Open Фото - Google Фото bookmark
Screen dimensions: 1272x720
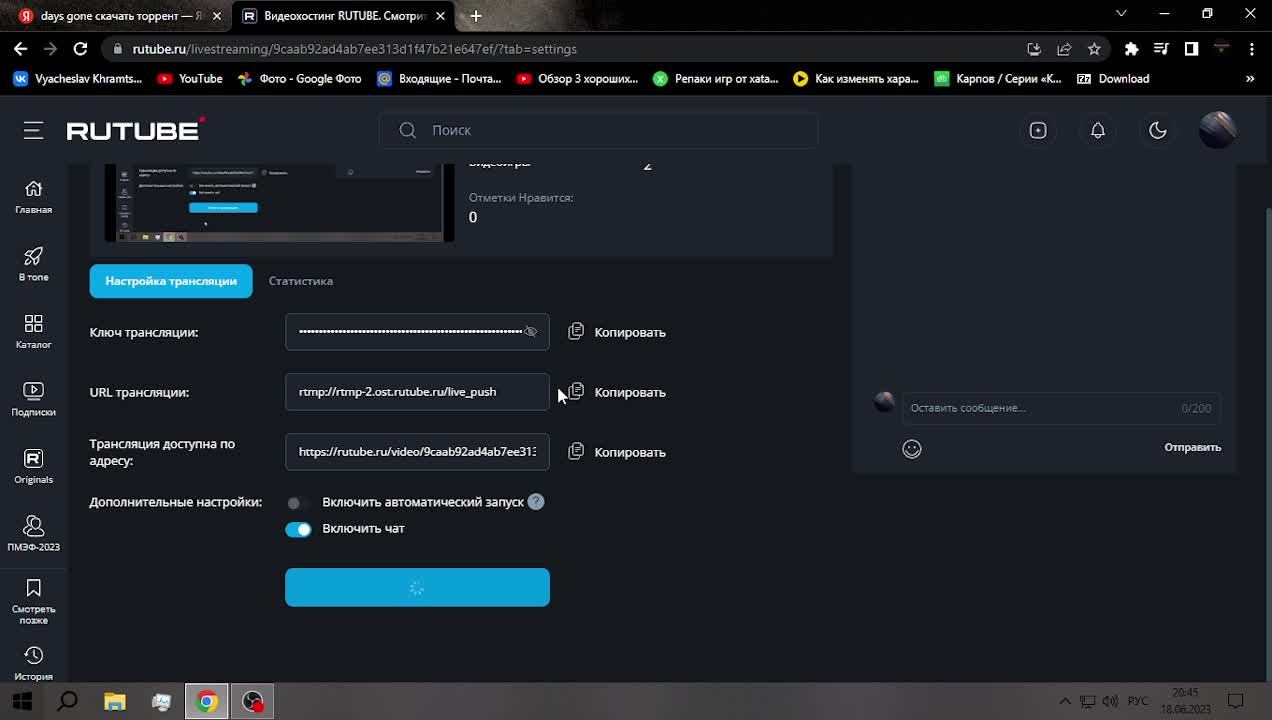coord(299,79)
